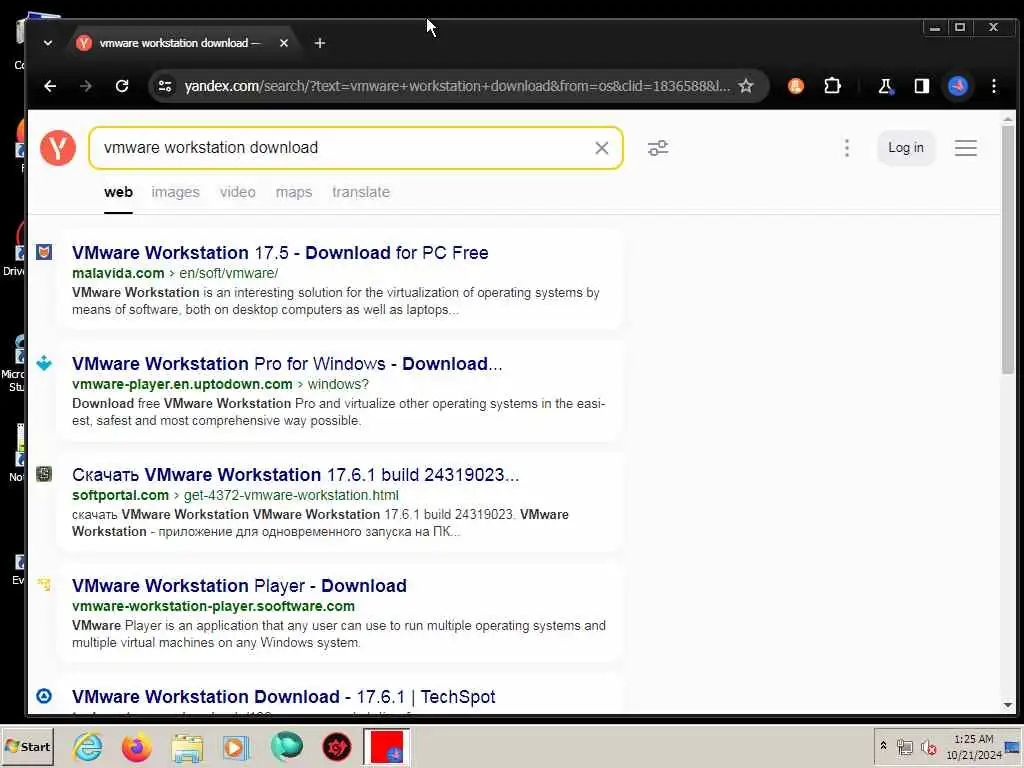Switch to the translate tab
Image resolution: width=1024 pixels, height=768 pixels.
click(x=361, y=192)
